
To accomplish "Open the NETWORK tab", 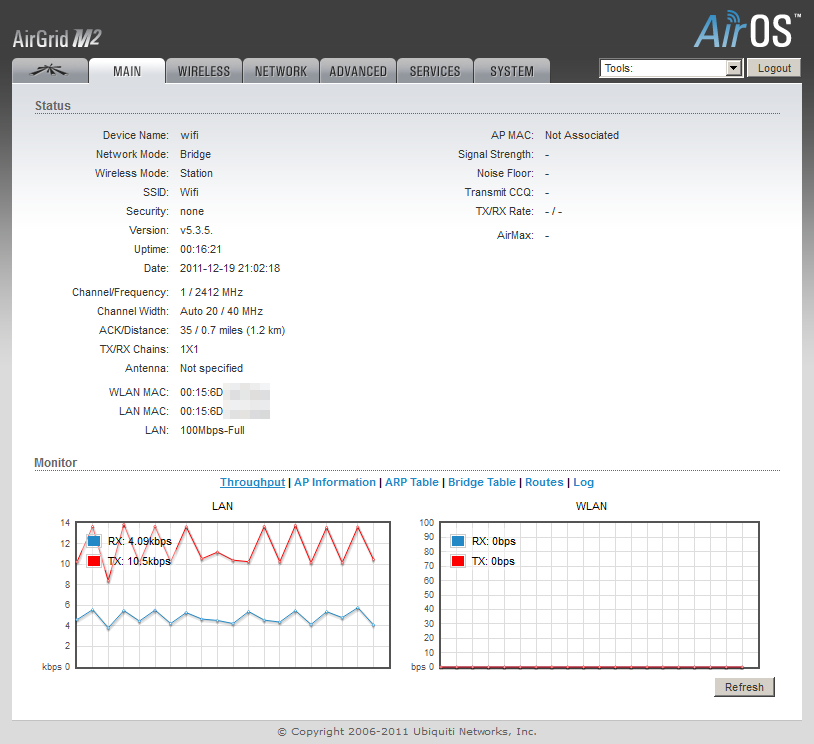I will pyautogui.click(x=281, y=71).
